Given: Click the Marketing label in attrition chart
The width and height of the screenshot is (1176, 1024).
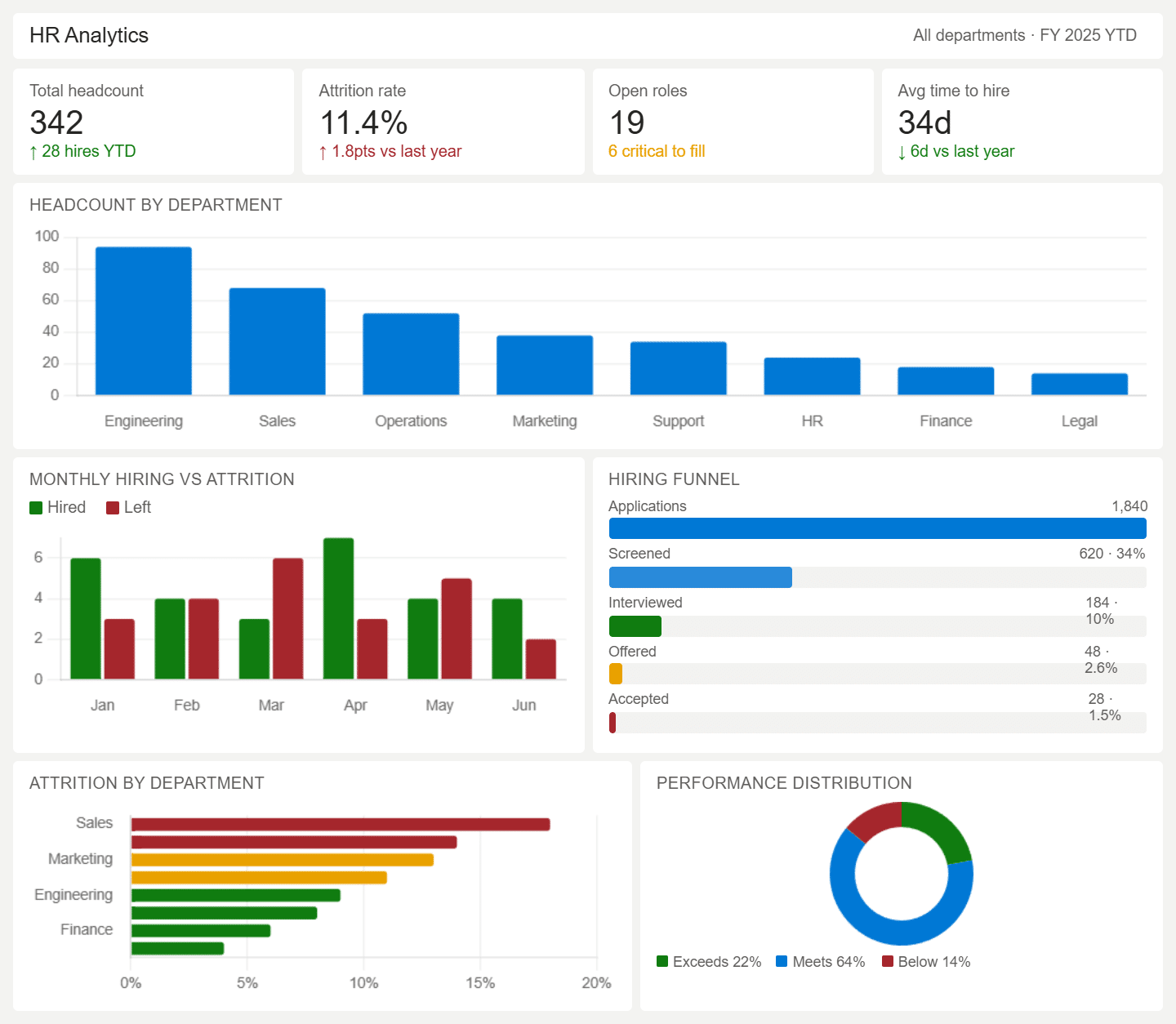Looking at the screenshot, I should click(x=80, y=859).
